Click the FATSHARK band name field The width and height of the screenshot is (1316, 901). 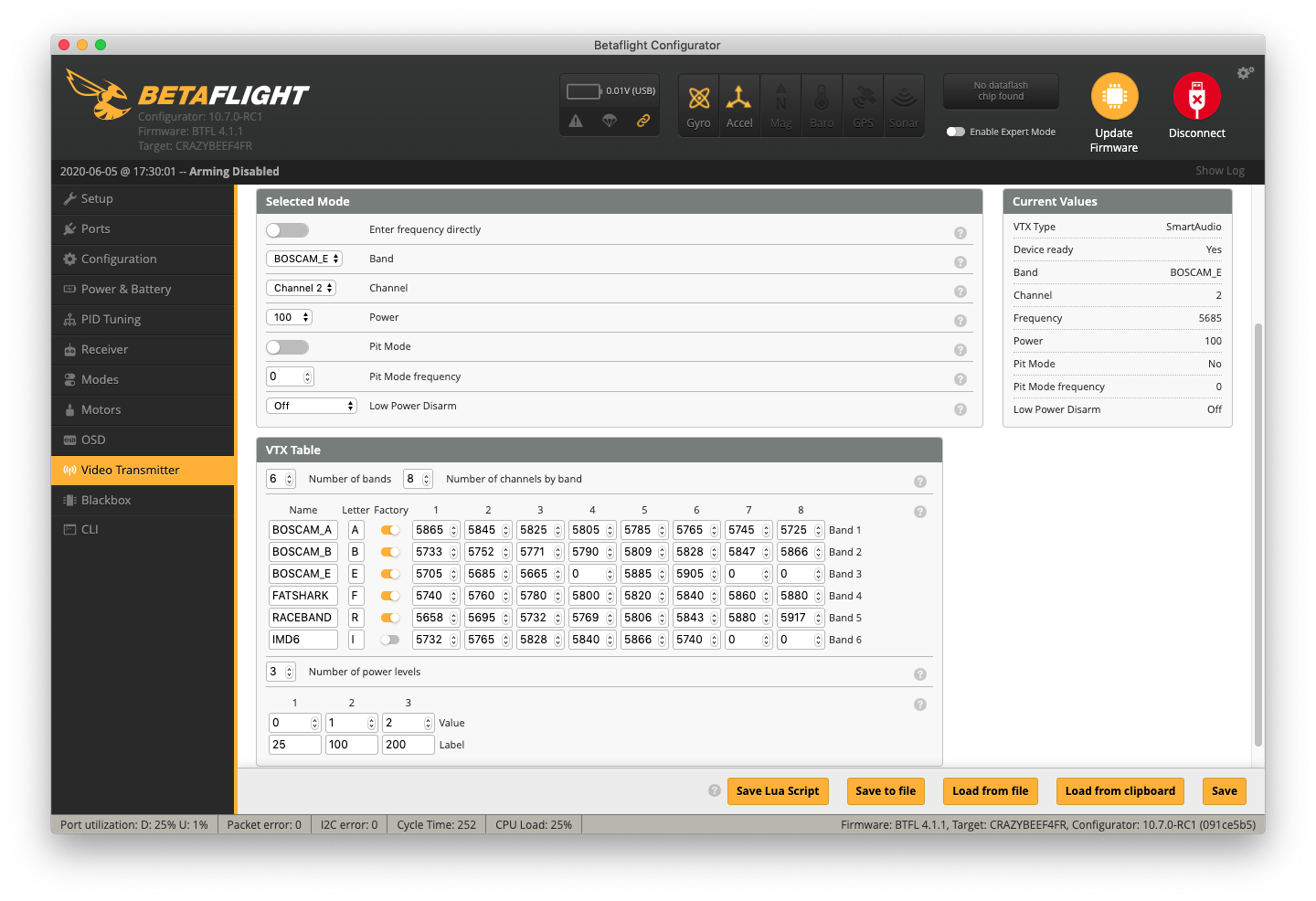click(303, 596)
